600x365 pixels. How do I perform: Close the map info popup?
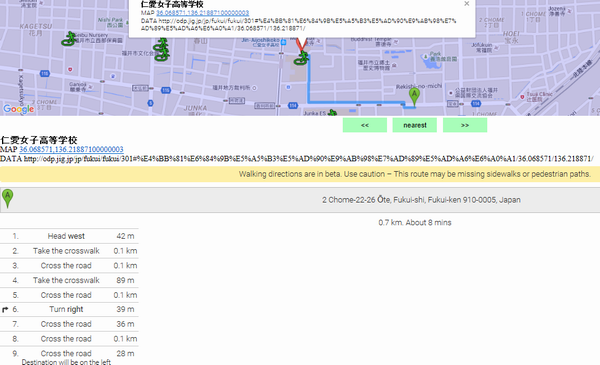[466, 4]
